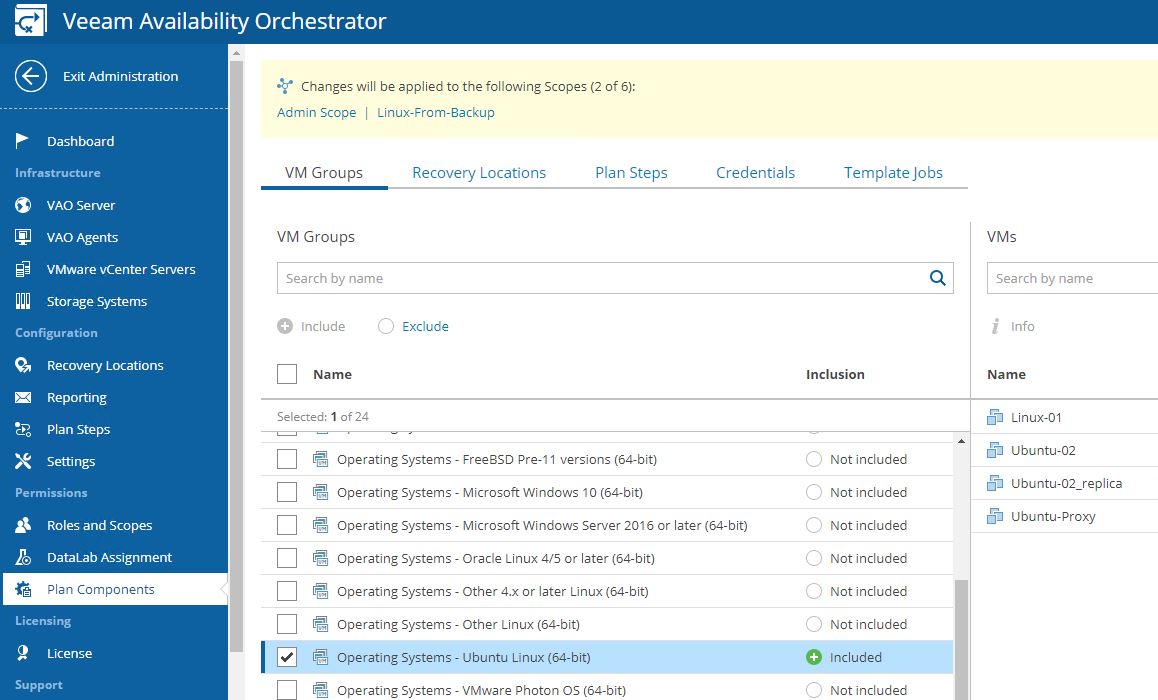Click the Not included status for Other Linux

click(x=856, y=624)
